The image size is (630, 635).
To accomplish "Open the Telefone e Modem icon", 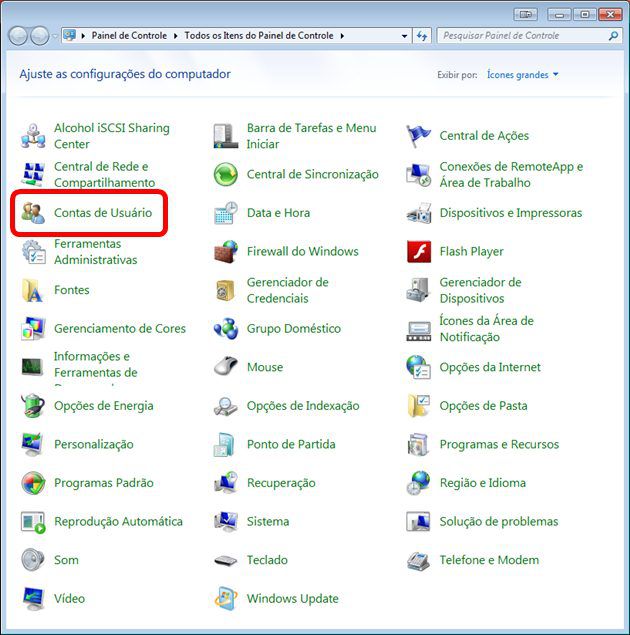I will 419,560.
